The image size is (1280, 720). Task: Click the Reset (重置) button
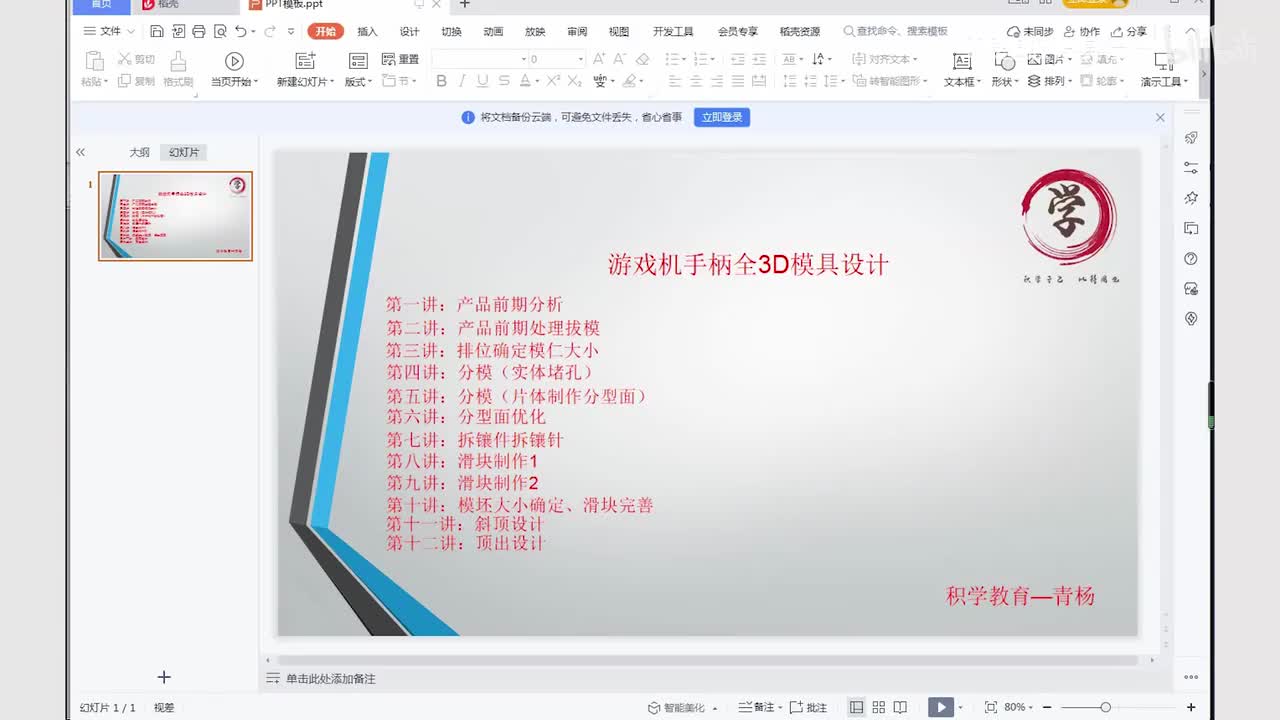click(400, 59)
